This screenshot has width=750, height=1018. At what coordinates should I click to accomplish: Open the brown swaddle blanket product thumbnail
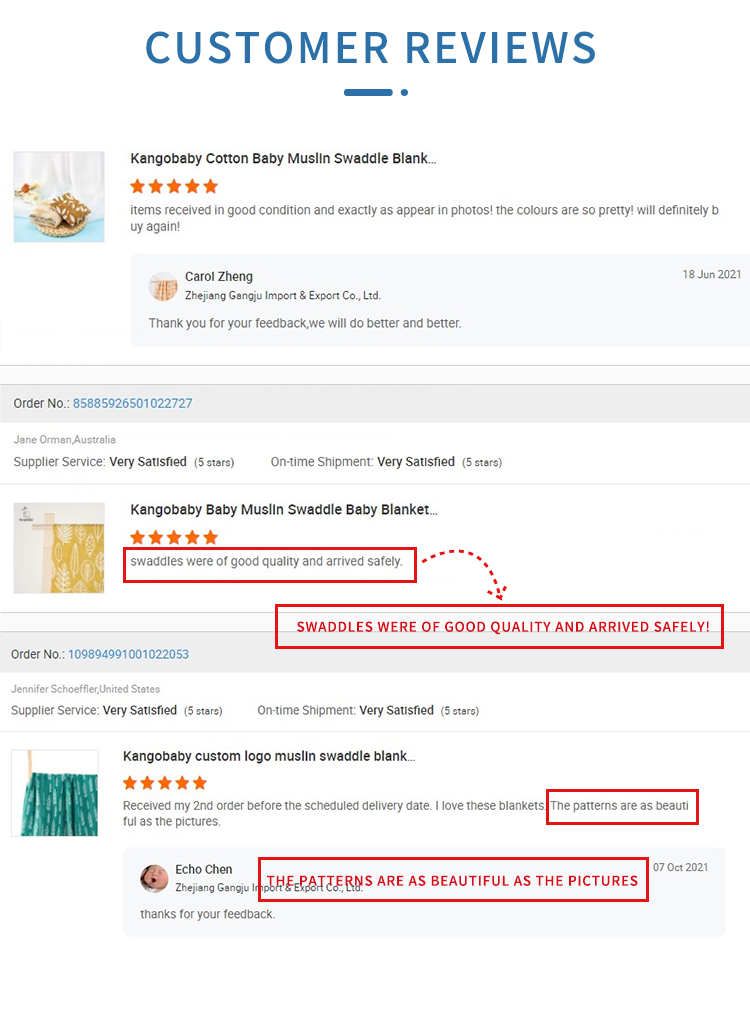click(x=59, y=197)
